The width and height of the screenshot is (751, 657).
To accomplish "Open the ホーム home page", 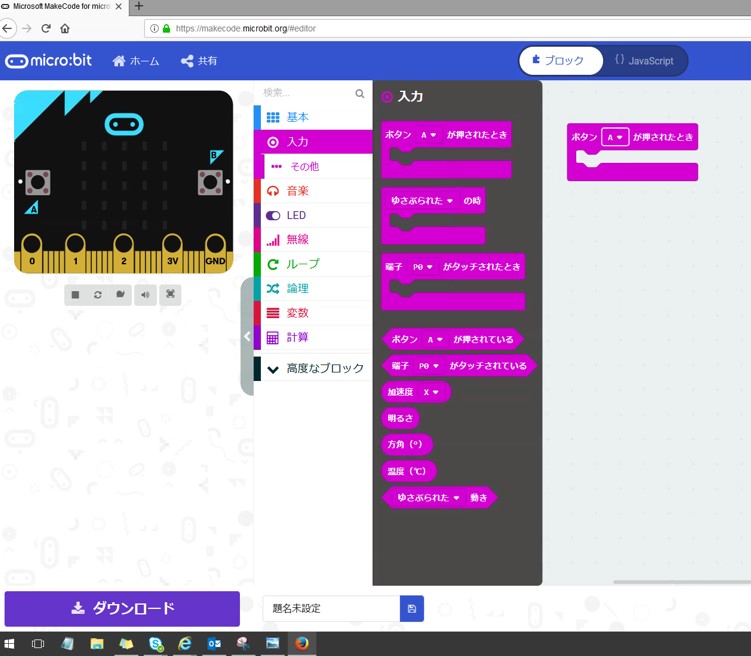I will [x=136, y=61].
